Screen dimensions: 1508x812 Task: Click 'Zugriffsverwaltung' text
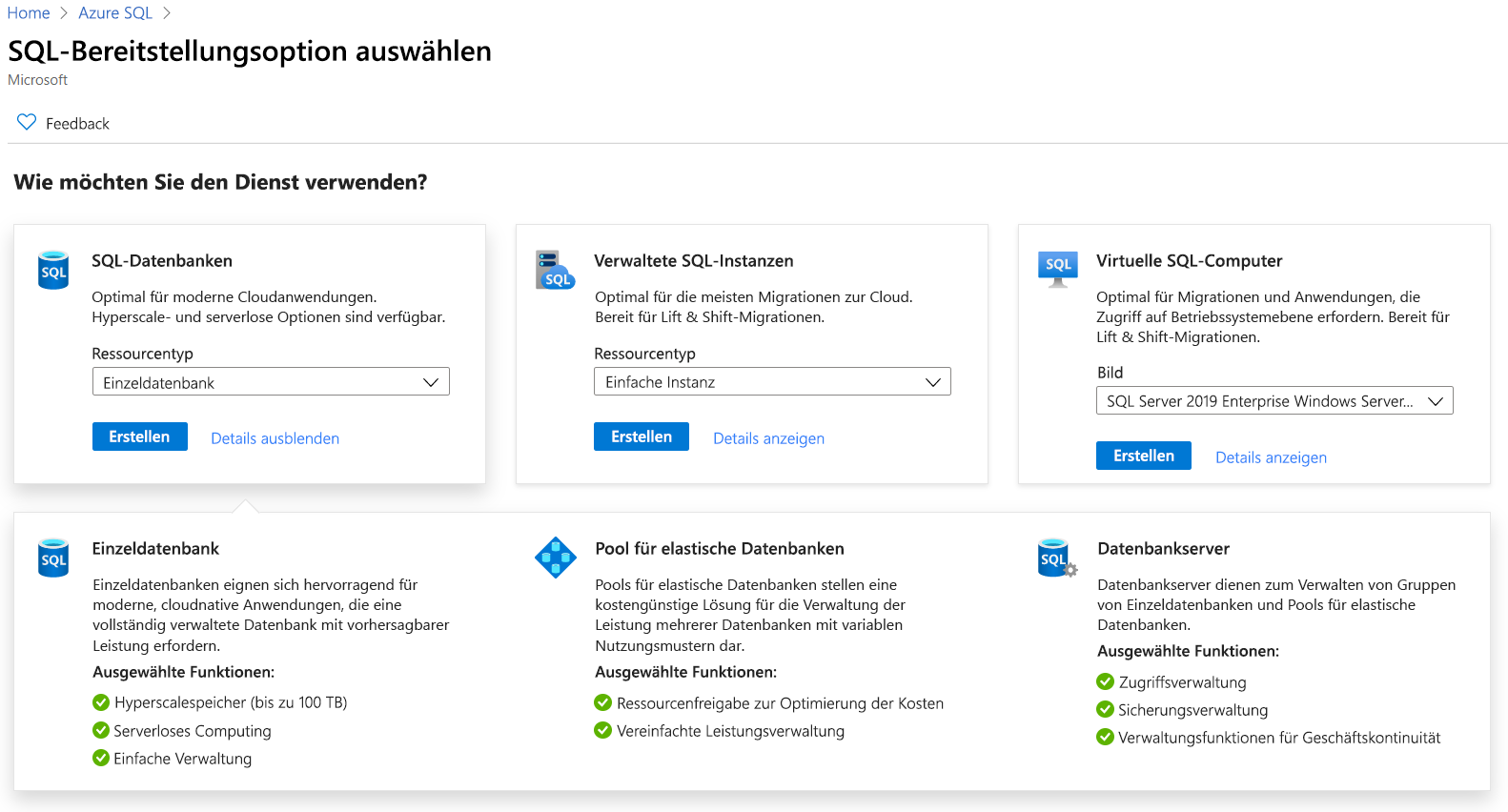coord(1182,682)
